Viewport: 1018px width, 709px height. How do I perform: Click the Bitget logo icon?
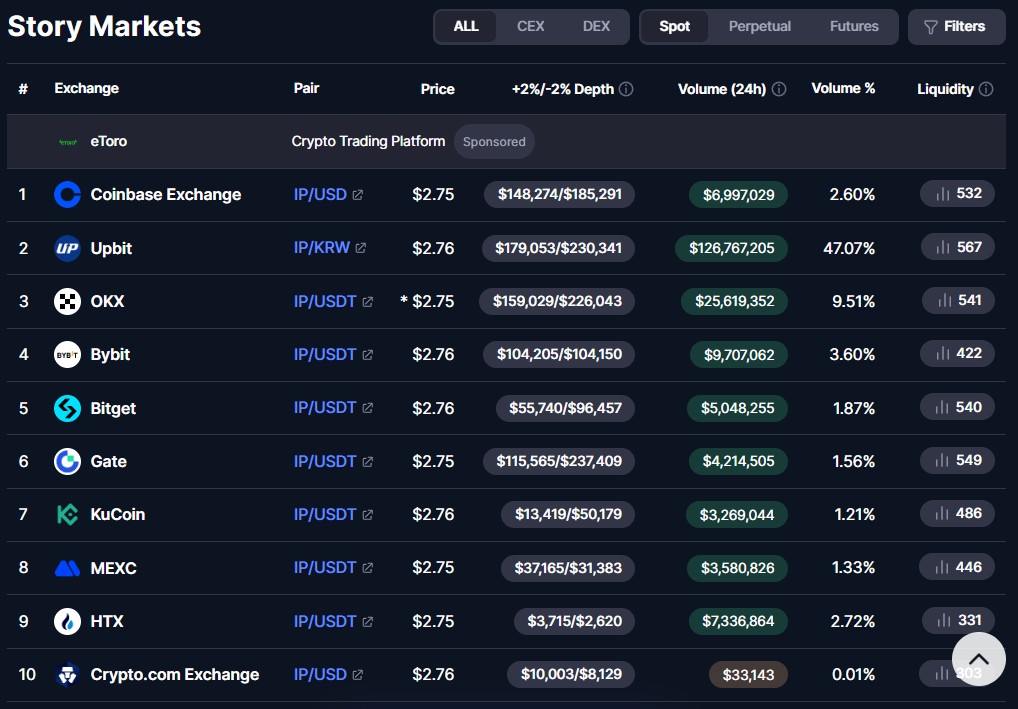tap(67, 408)
